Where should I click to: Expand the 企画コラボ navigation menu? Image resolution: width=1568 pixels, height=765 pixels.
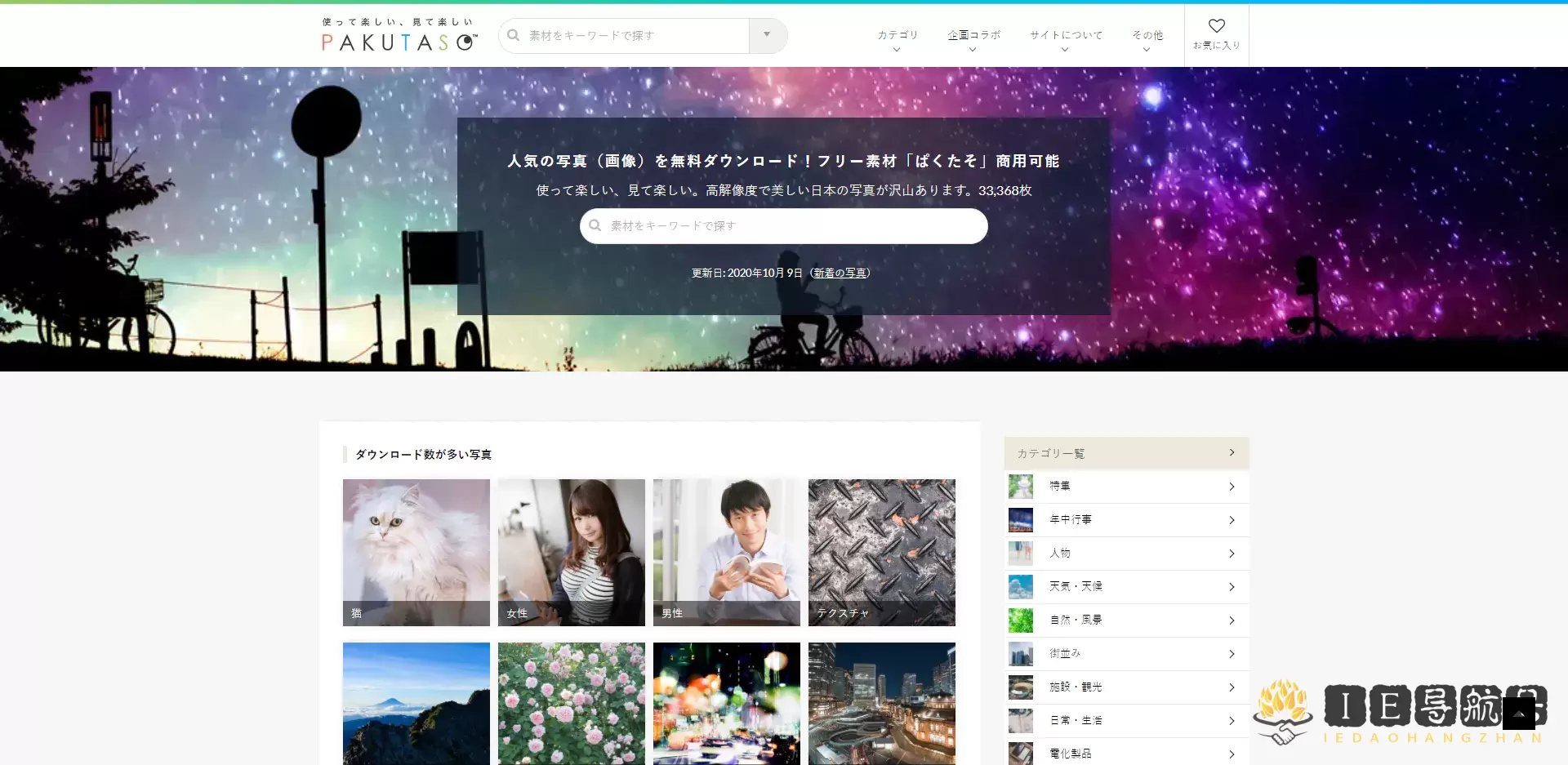973,38
